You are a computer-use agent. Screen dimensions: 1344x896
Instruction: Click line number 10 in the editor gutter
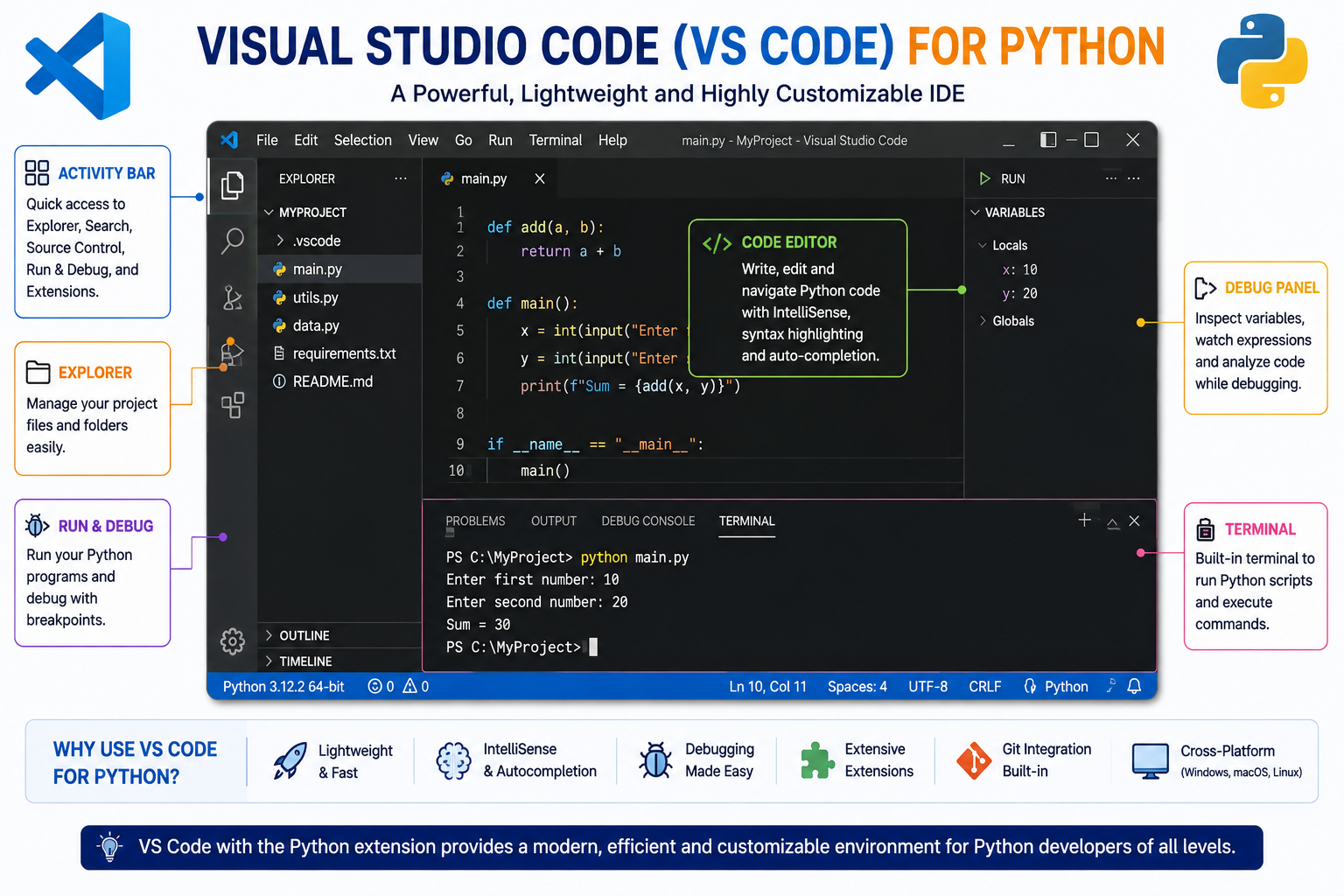[457, 471]
